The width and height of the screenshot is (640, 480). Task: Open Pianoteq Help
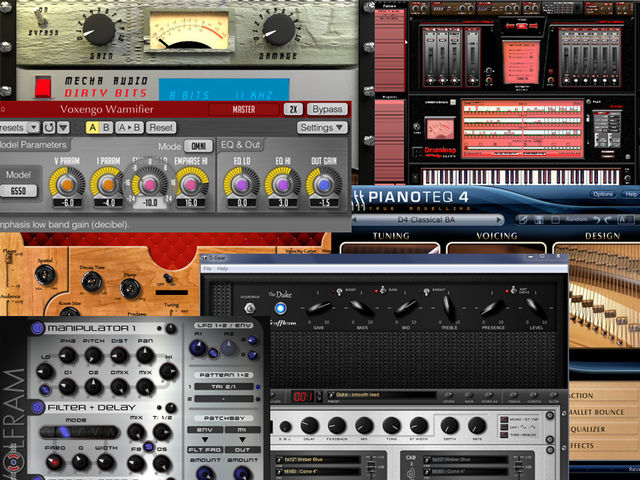631,194
